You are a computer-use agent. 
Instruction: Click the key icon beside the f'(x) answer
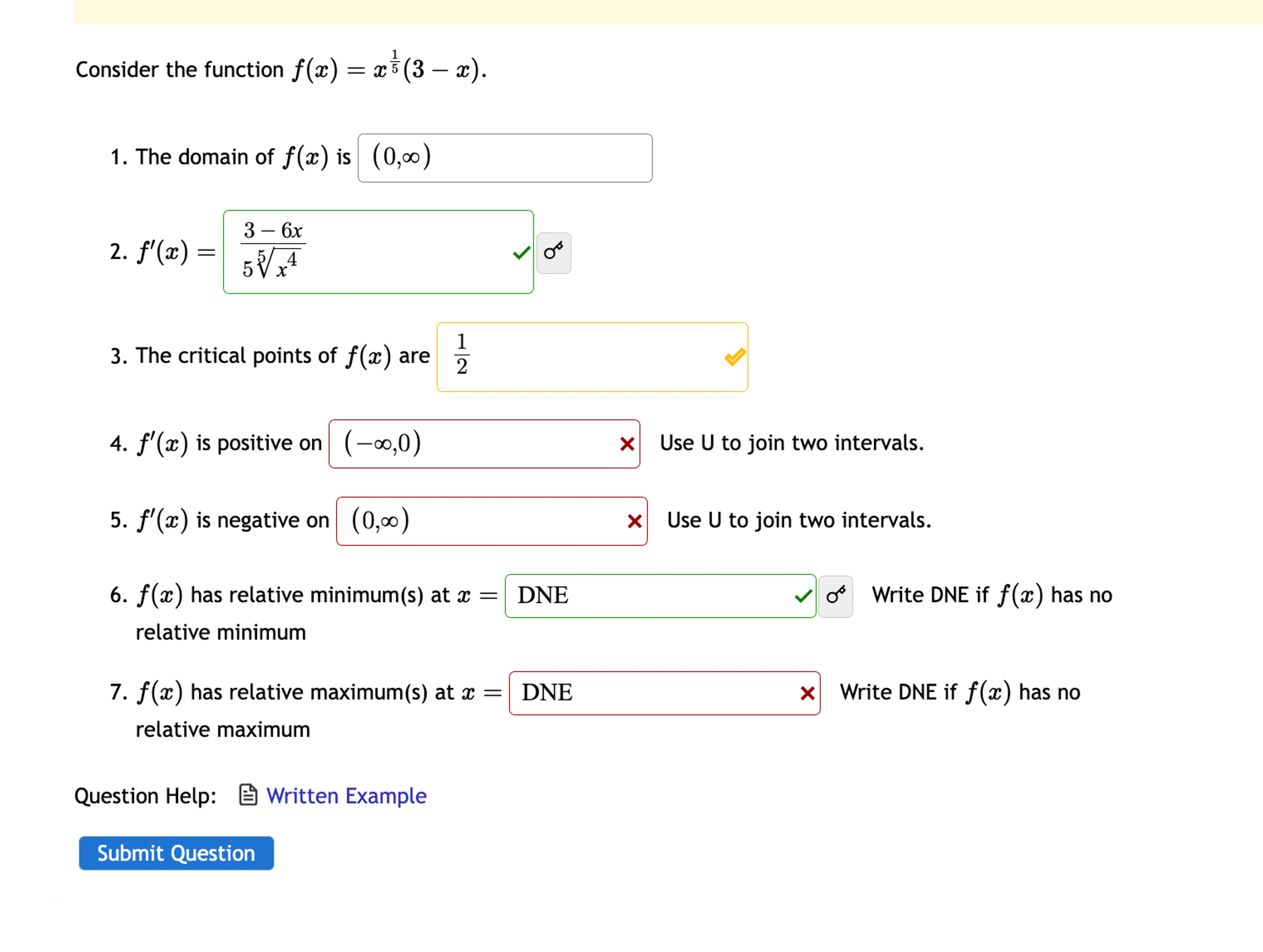[553, 253]
